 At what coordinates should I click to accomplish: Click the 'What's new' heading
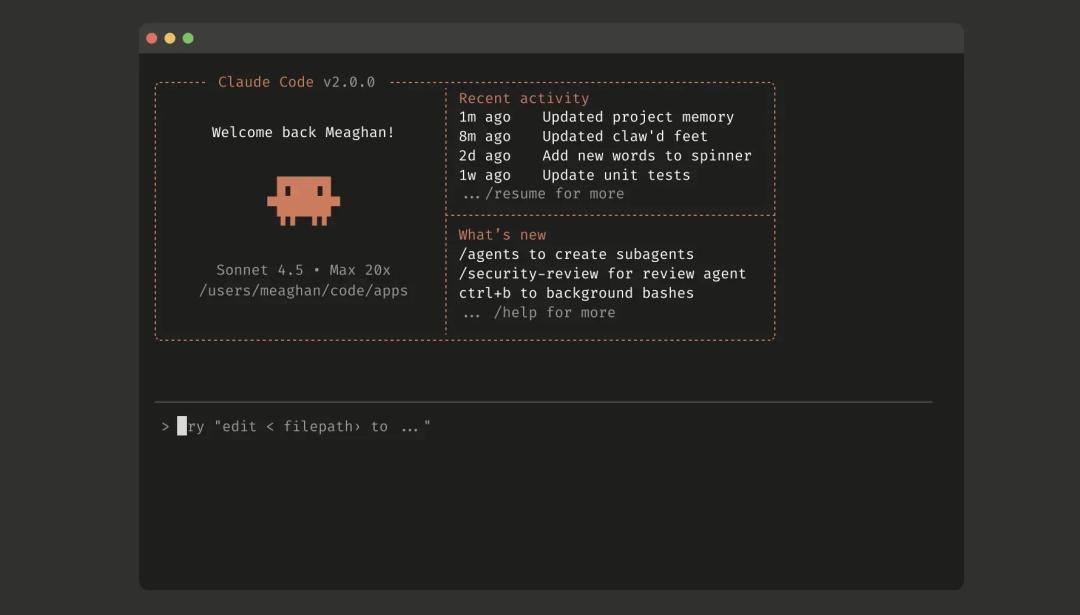(502, 235)
